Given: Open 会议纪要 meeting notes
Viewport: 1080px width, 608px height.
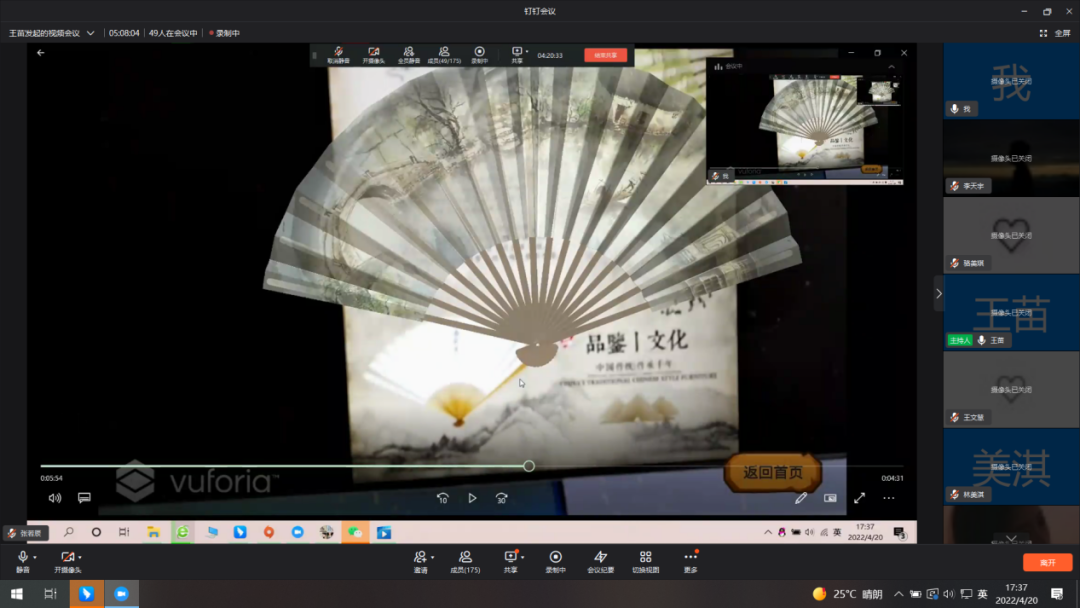Looking at the screenshot, I should click(x=600, y=557).
